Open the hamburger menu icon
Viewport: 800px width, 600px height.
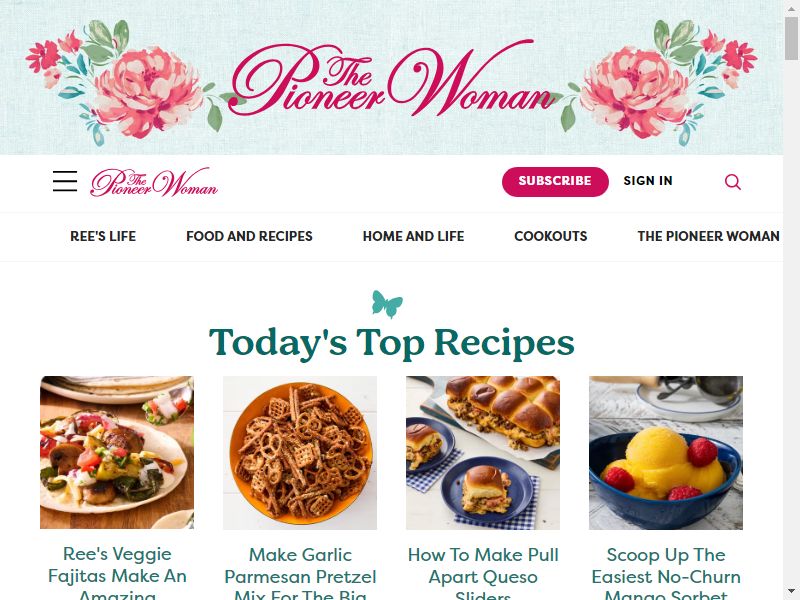click(65, 181)
